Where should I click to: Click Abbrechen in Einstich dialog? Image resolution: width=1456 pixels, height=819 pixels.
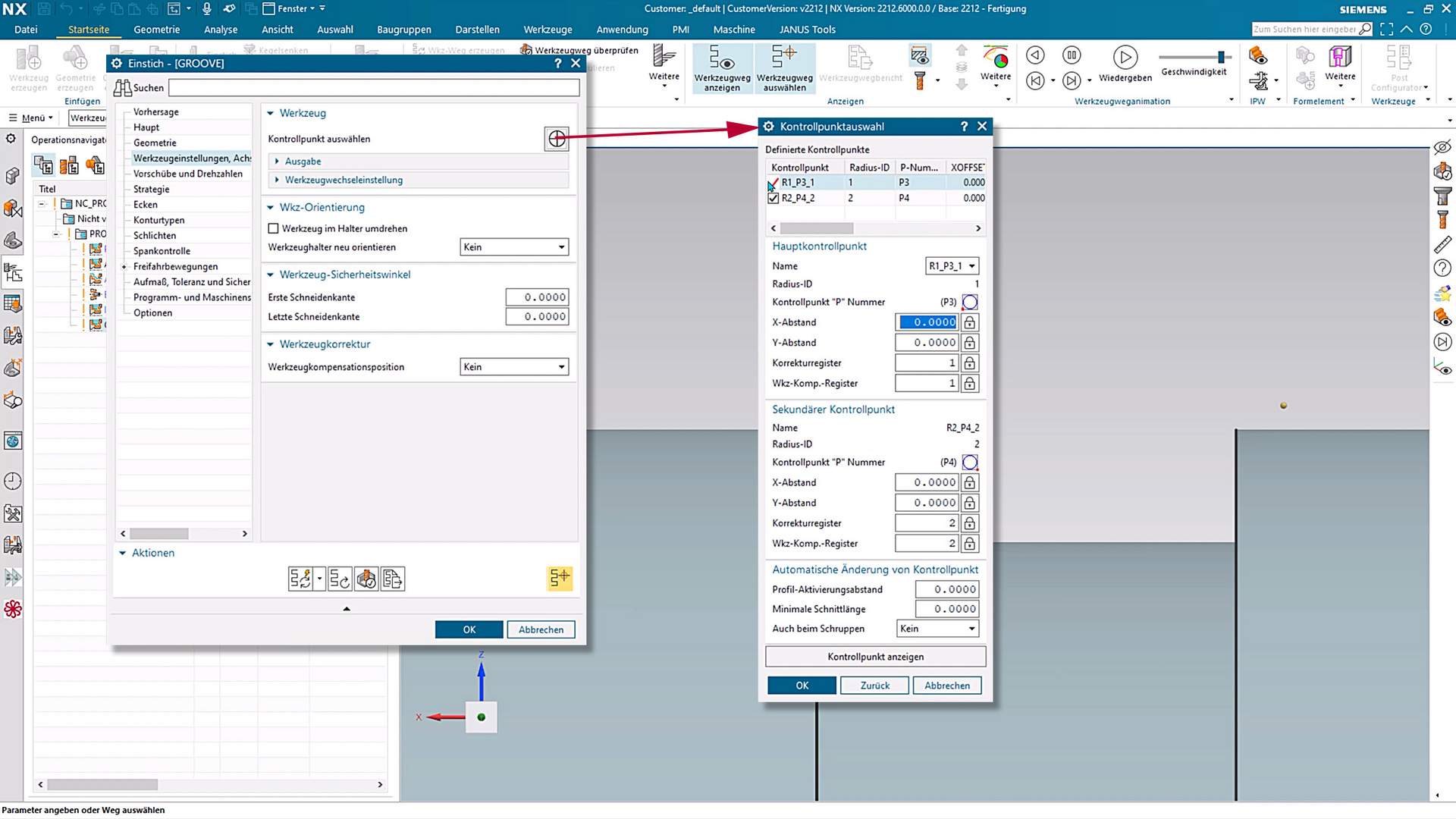(541, 629)
